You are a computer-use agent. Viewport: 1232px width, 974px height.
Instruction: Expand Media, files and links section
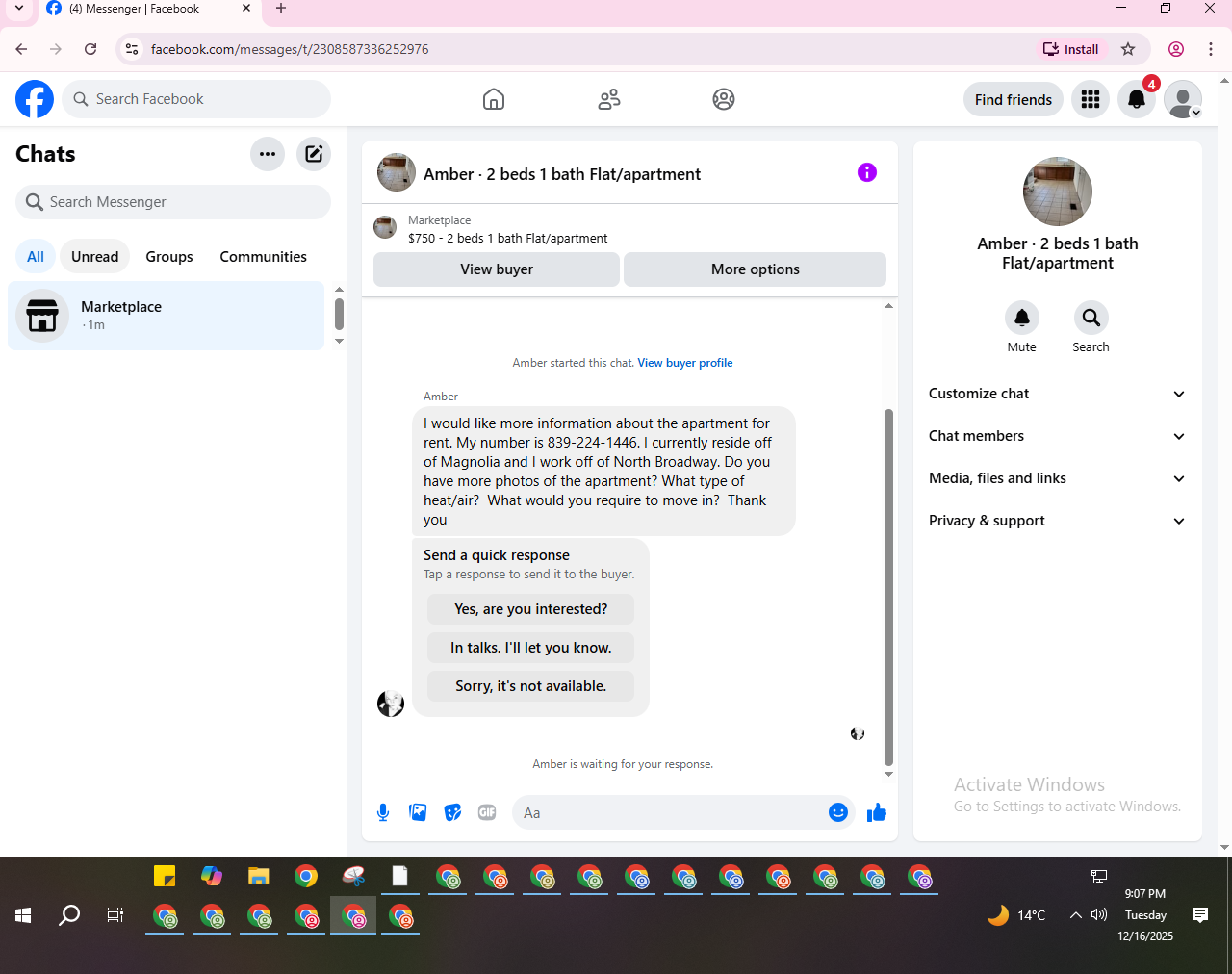pos(1058,478)
